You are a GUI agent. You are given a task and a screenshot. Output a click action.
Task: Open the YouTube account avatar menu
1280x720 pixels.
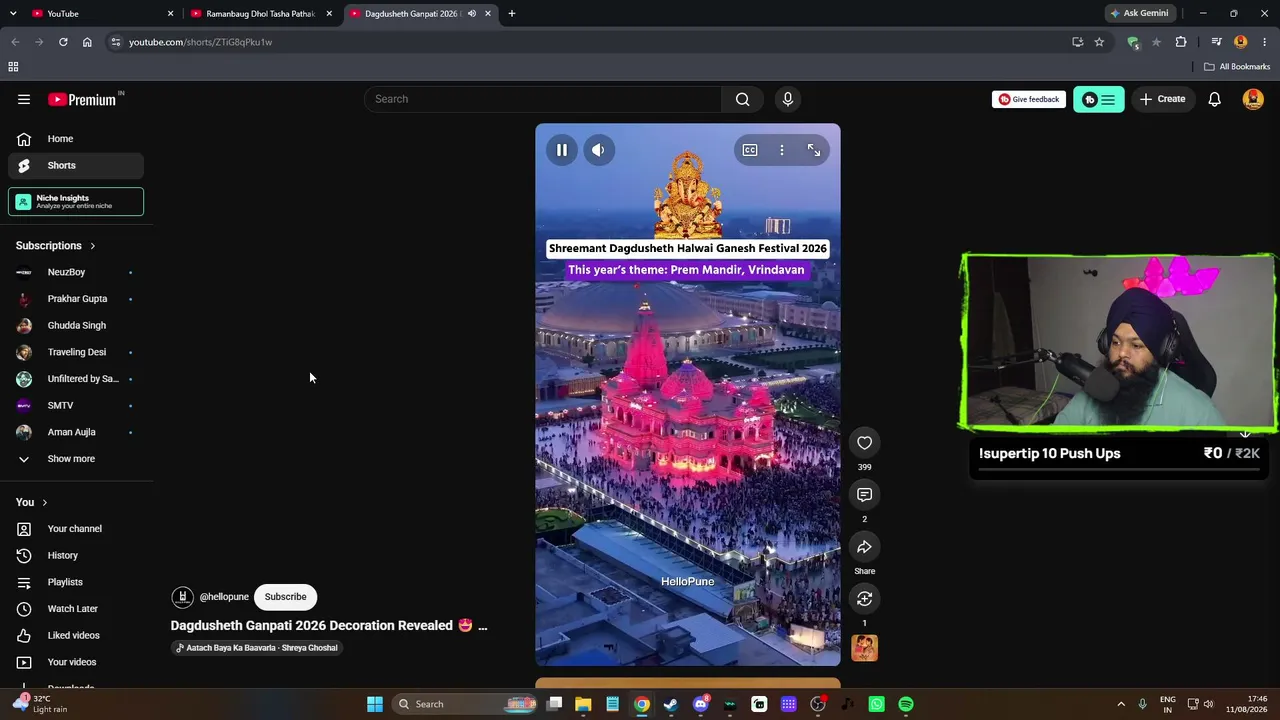[1253, 99]
